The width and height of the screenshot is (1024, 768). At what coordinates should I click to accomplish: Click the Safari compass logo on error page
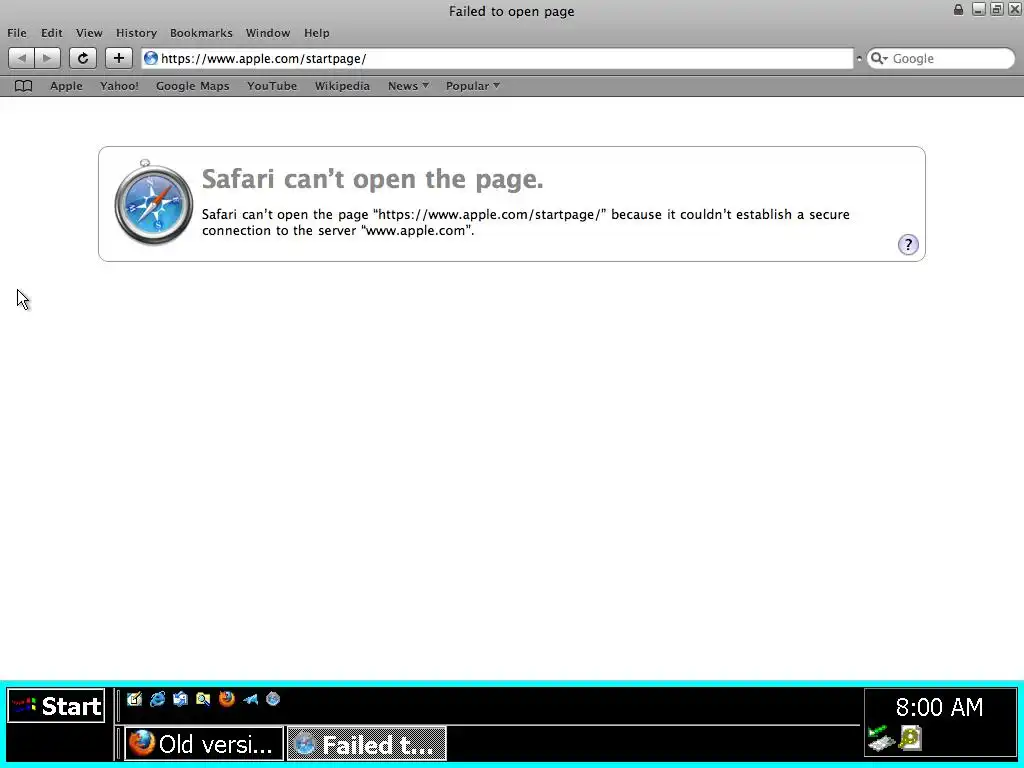153,202
